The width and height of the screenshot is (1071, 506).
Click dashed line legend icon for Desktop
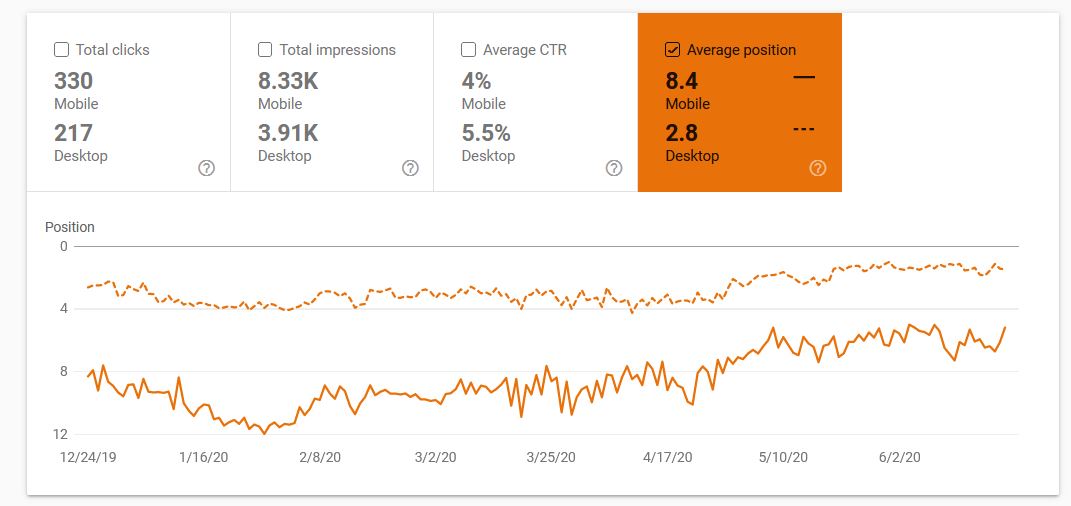pyautogui.click(x=804, y=129)
